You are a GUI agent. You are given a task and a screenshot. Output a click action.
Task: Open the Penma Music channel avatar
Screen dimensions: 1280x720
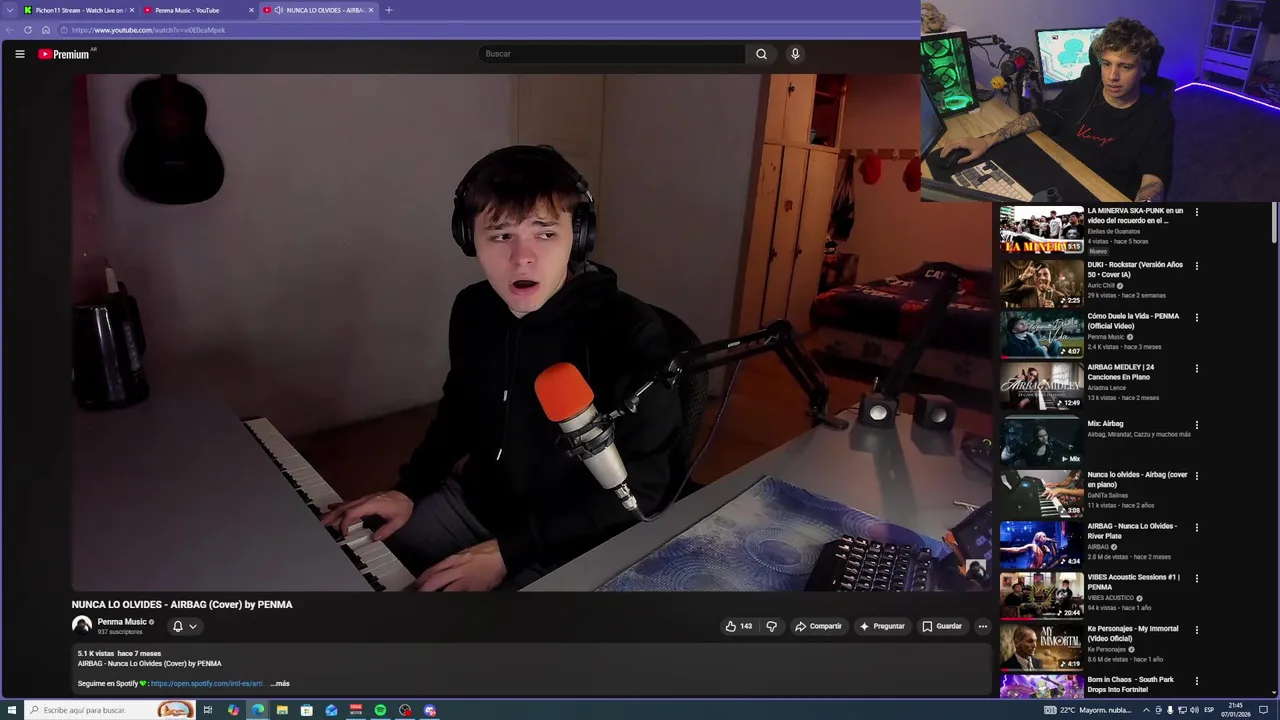click(82, 626)
